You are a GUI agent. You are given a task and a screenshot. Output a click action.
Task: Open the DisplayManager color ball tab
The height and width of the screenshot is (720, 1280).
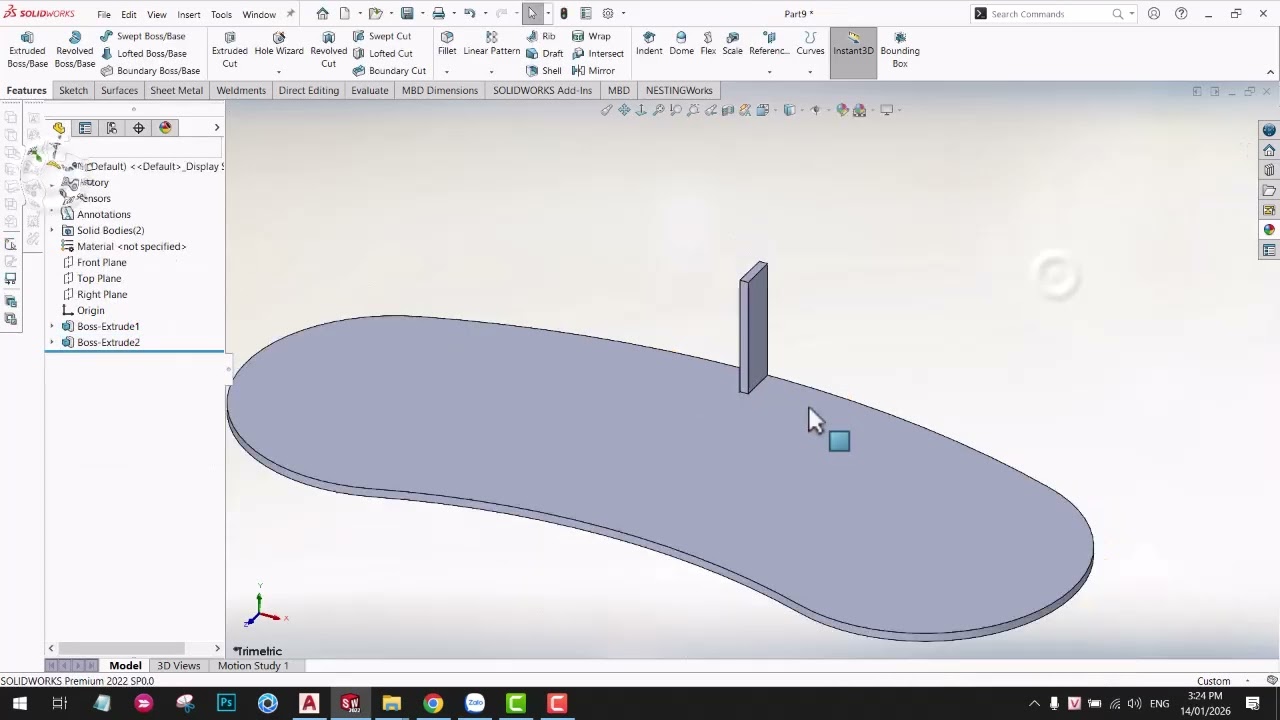point(165,128)
